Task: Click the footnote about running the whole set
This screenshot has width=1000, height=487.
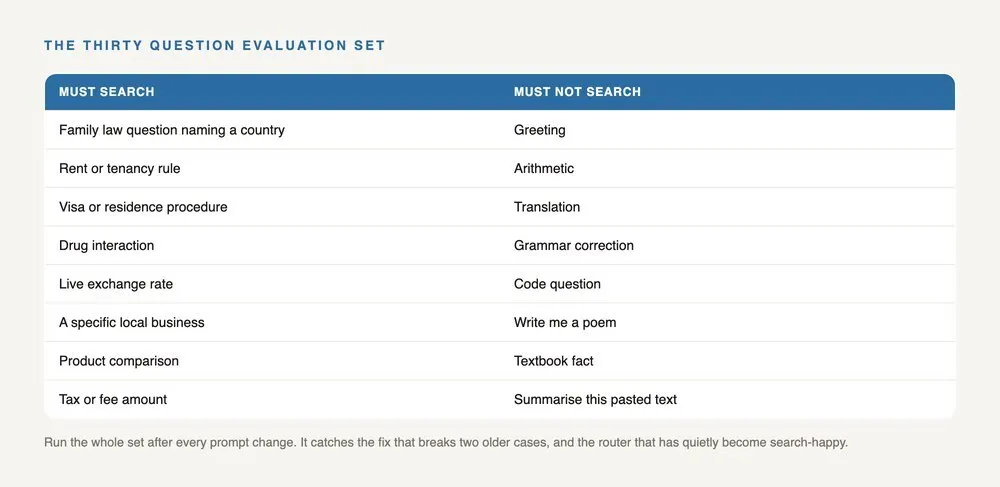Action: click(x=446, y=442)
